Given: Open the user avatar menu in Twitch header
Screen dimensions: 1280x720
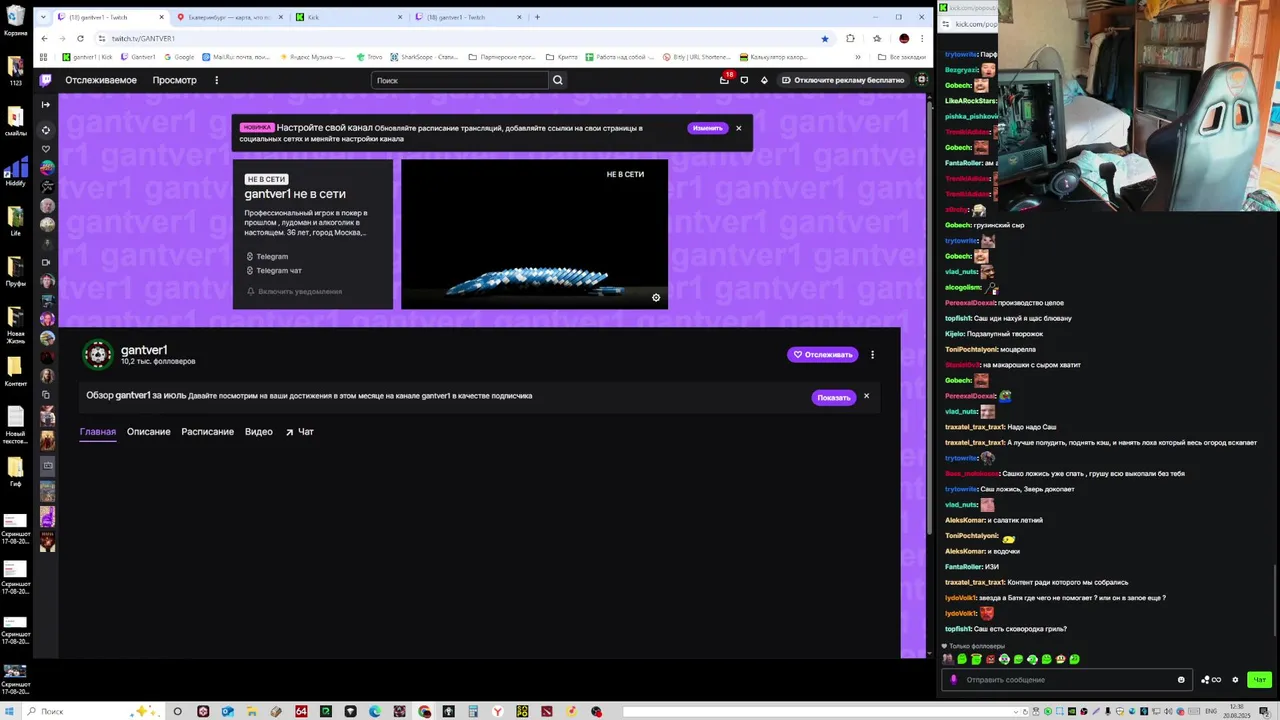Looking at the screenshot, I should pos(922,80).
